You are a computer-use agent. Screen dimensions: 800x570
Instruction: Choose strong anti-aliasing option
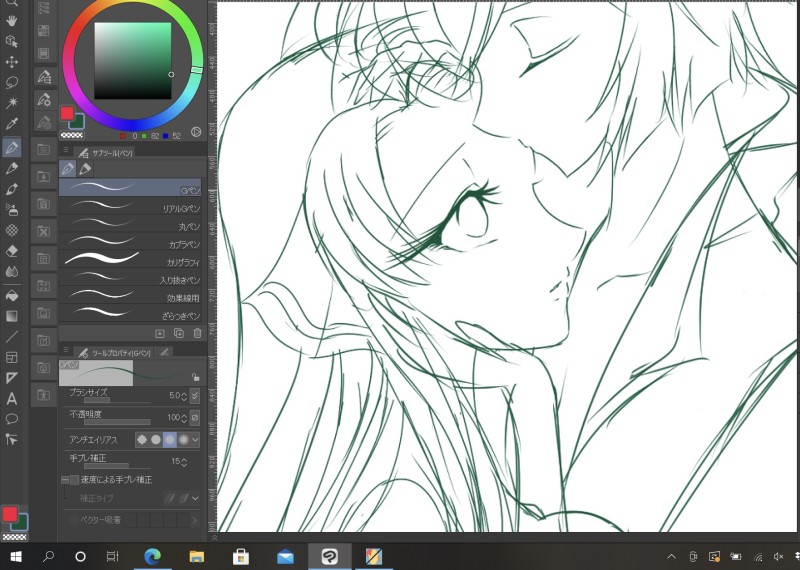(x=183, y=439)
